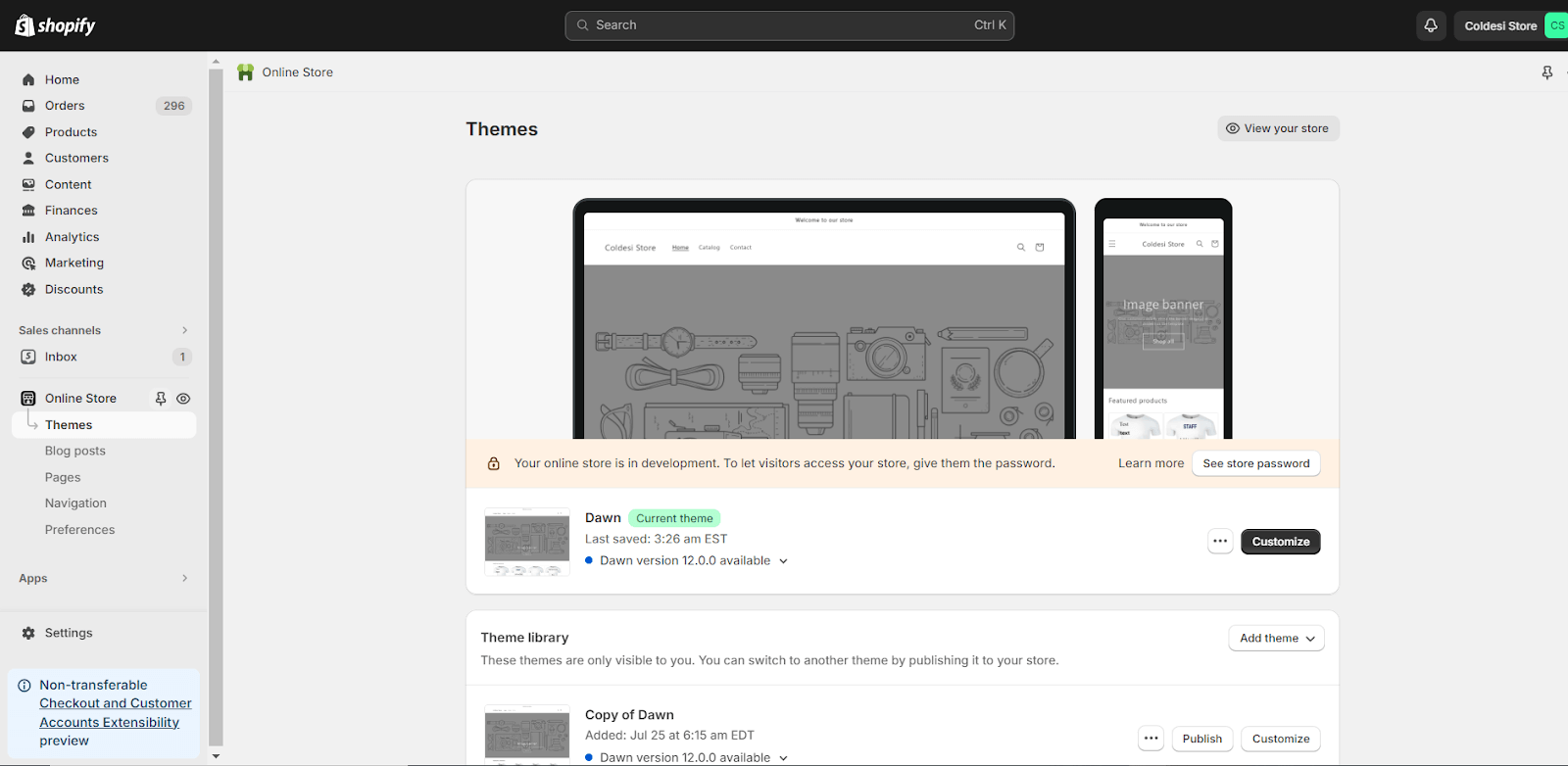Open Navigation under Online Store

coord(75,503)
